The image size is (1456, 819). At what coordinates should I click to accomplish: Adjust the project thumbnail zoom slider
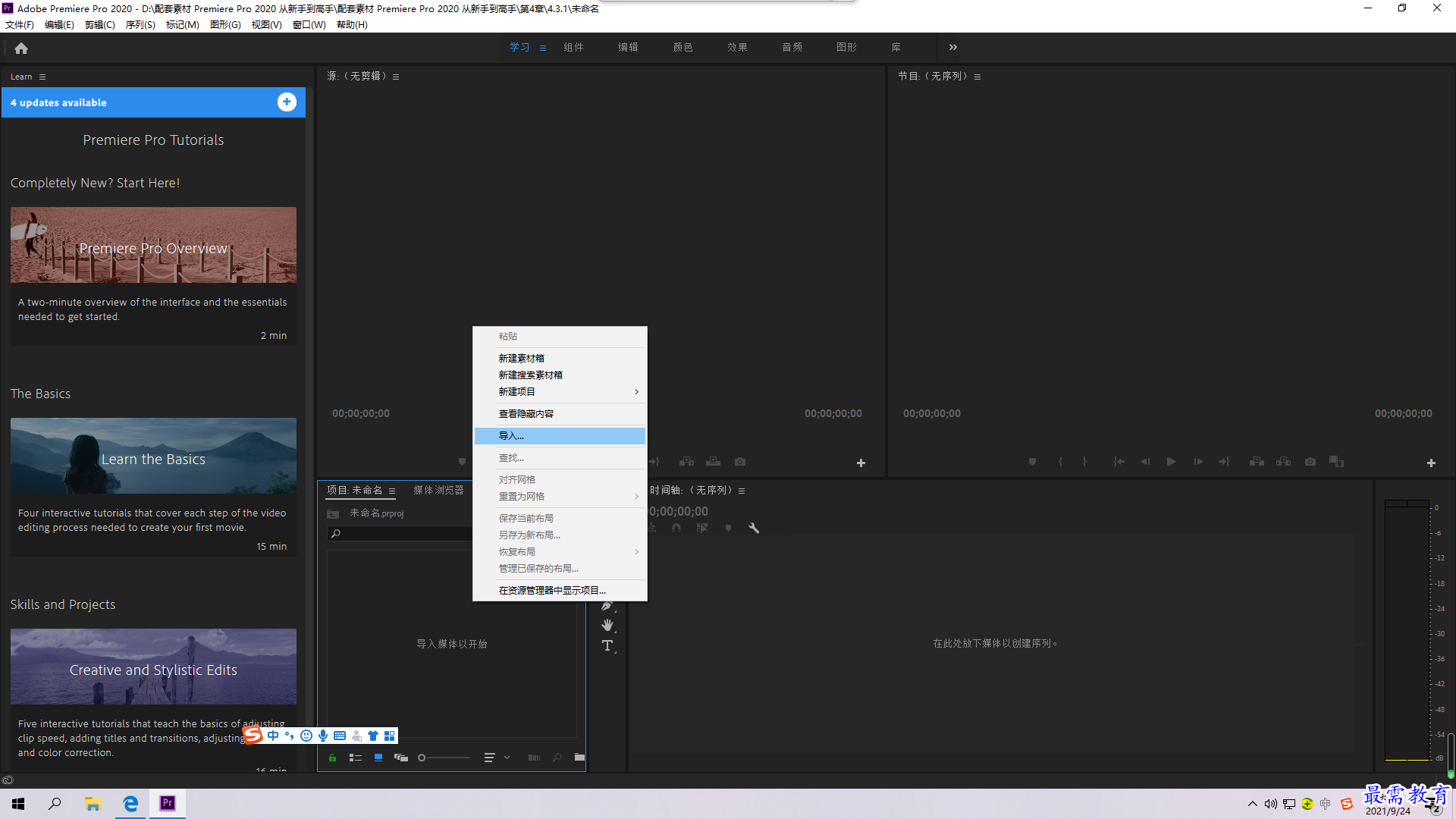444,758
